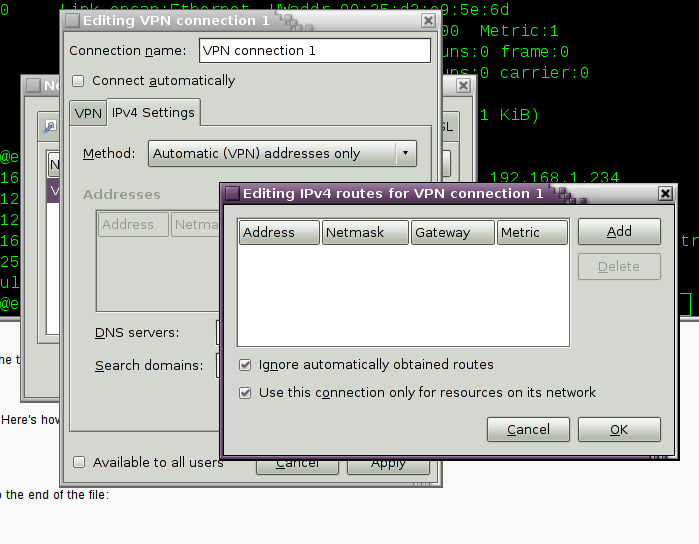
Task: Click the Connection name input field
Action: coord(315,50)
